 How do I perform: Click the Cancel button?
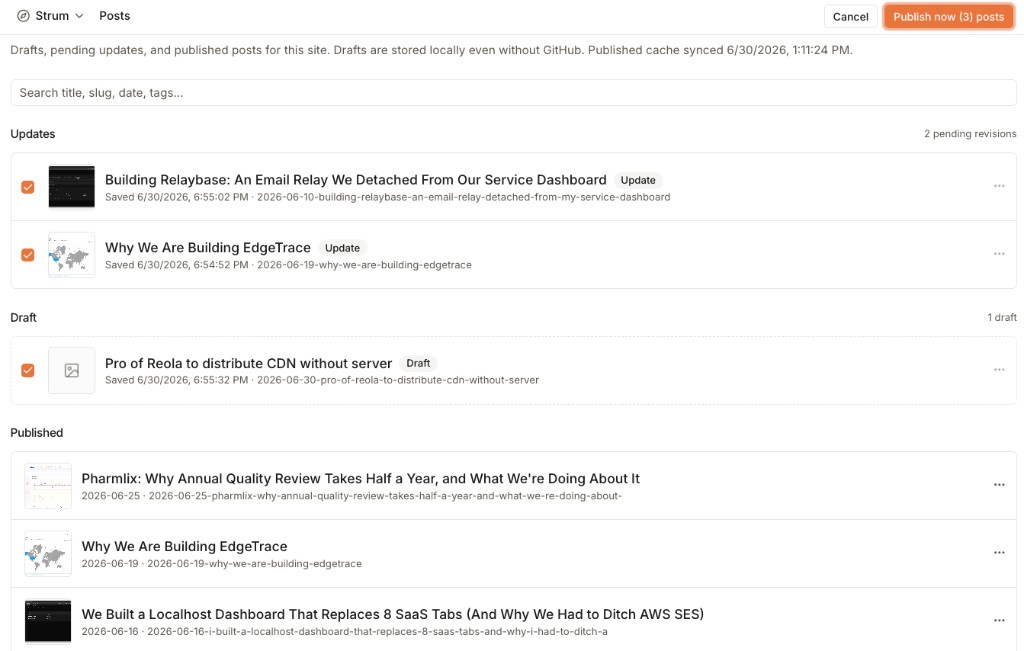850,17
